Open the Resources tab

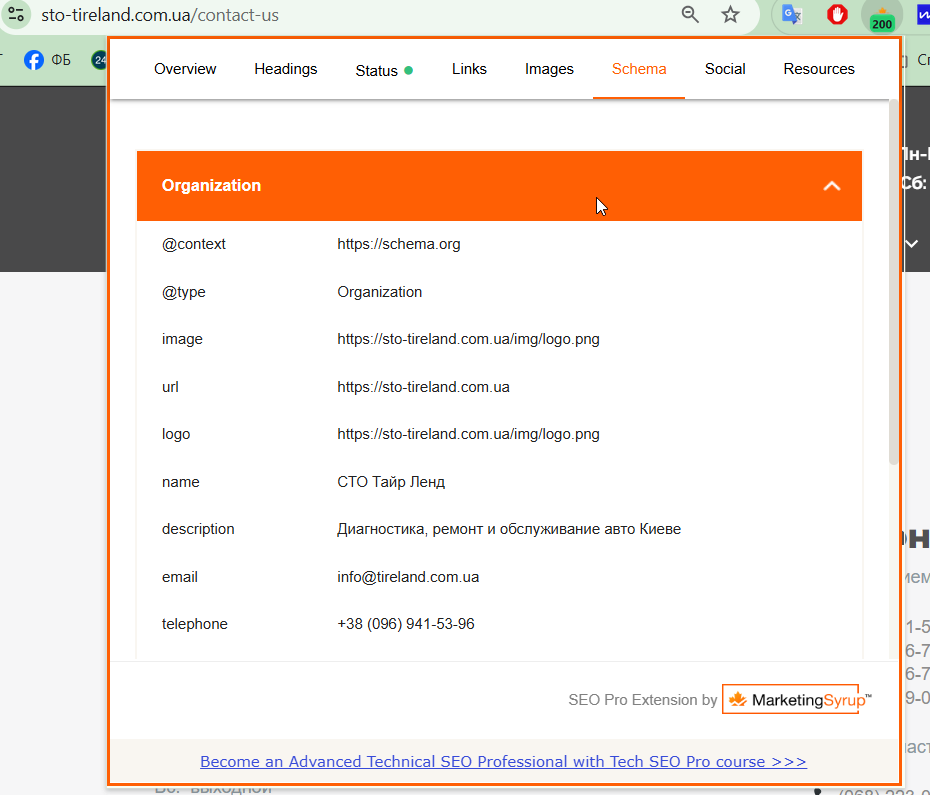click(818, 69)
